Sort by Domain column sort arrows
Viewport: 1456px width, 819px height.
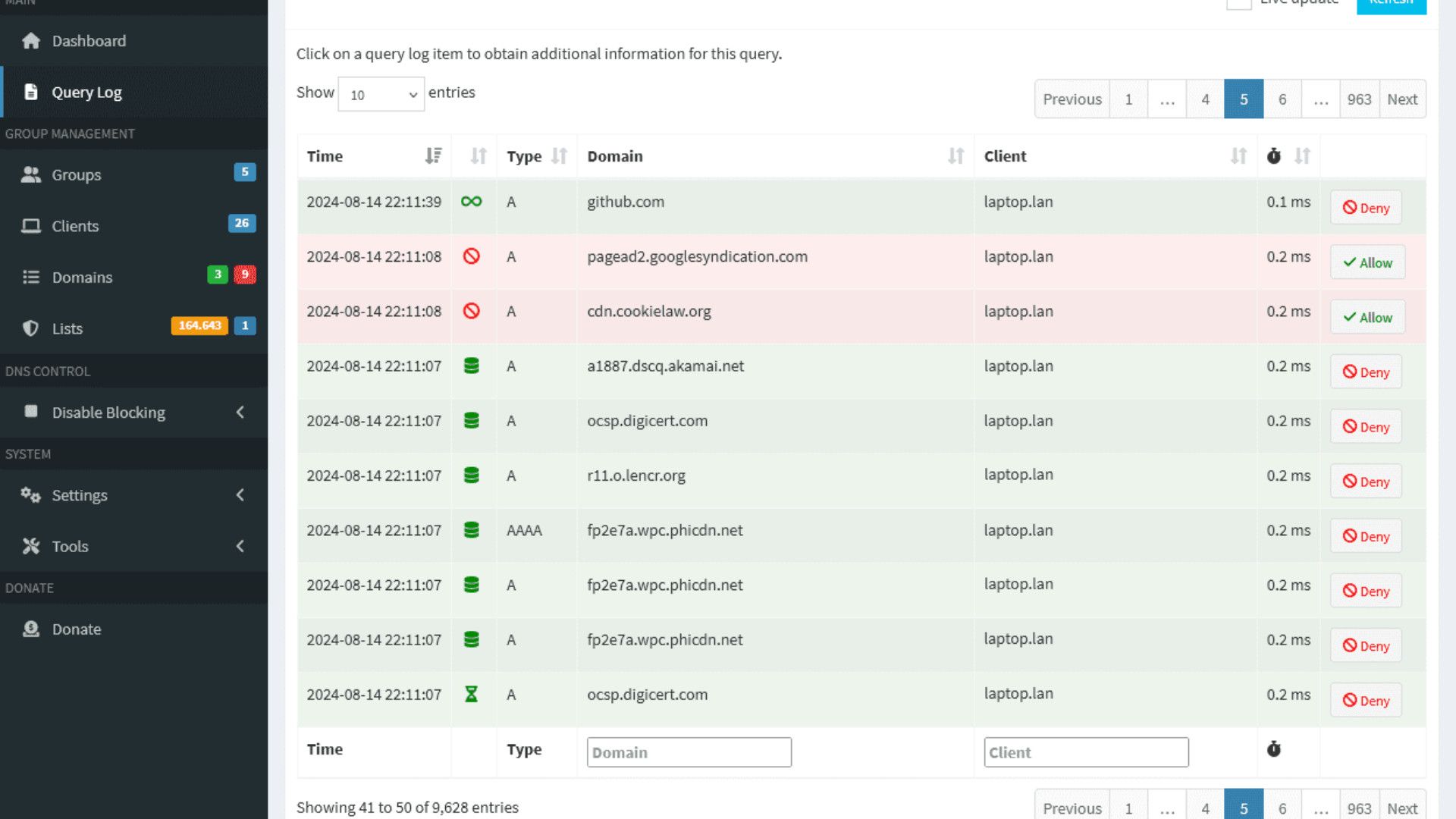pos(956,155)
